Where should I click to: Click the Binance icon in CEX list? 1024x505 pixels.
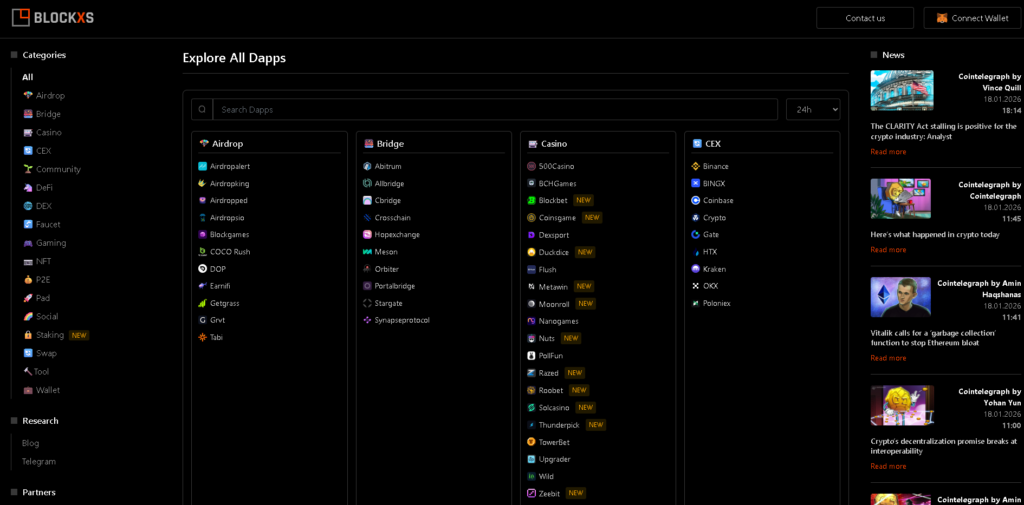coord(696,166)
